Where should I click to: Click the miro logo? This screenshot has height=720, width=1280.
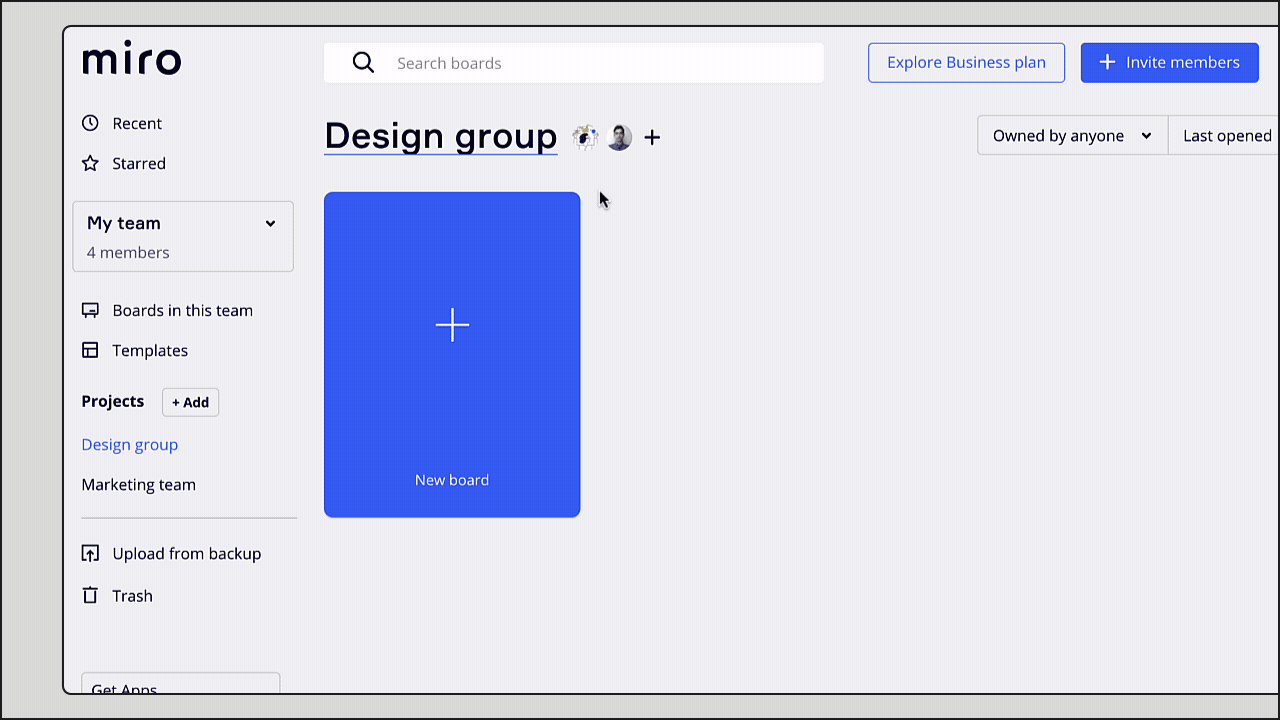pos(131,58)
